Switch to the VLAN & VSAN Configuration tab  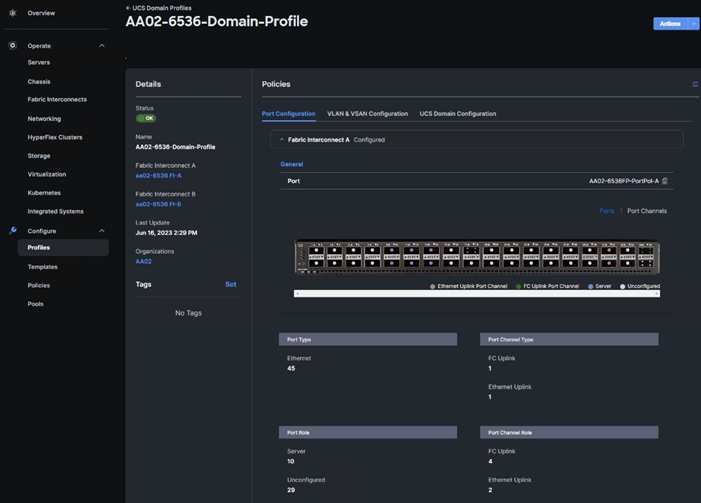tap(367, 114)
